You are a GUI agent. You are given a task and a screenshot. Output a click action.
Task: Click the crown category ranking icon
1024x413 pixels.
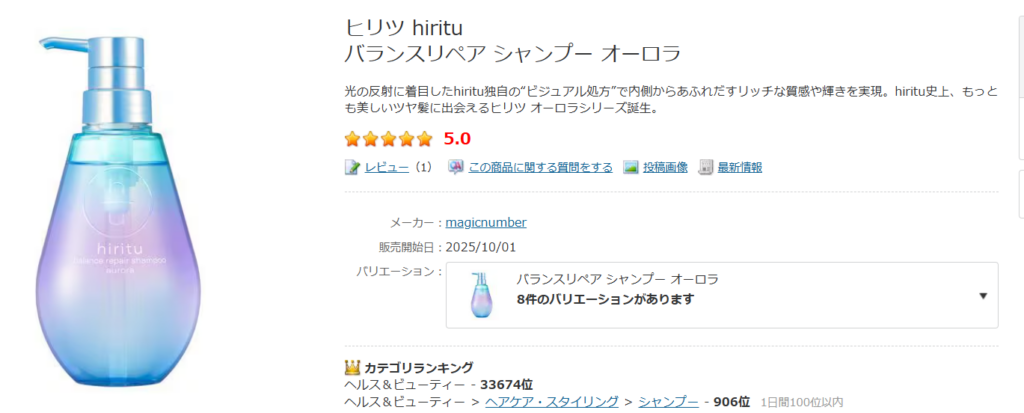click(x=352, y=367)
